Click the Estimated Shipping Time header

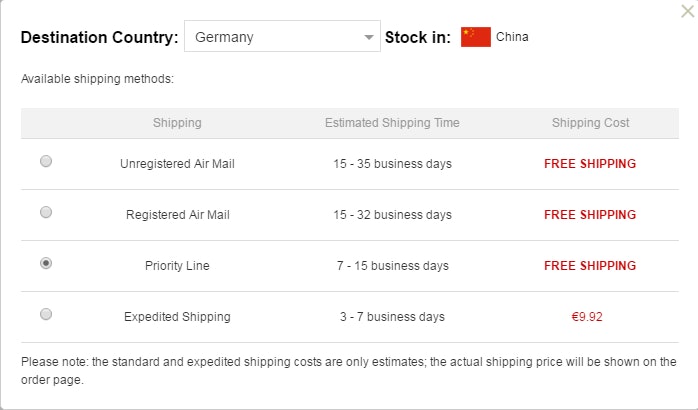click(x=392, y=123)
